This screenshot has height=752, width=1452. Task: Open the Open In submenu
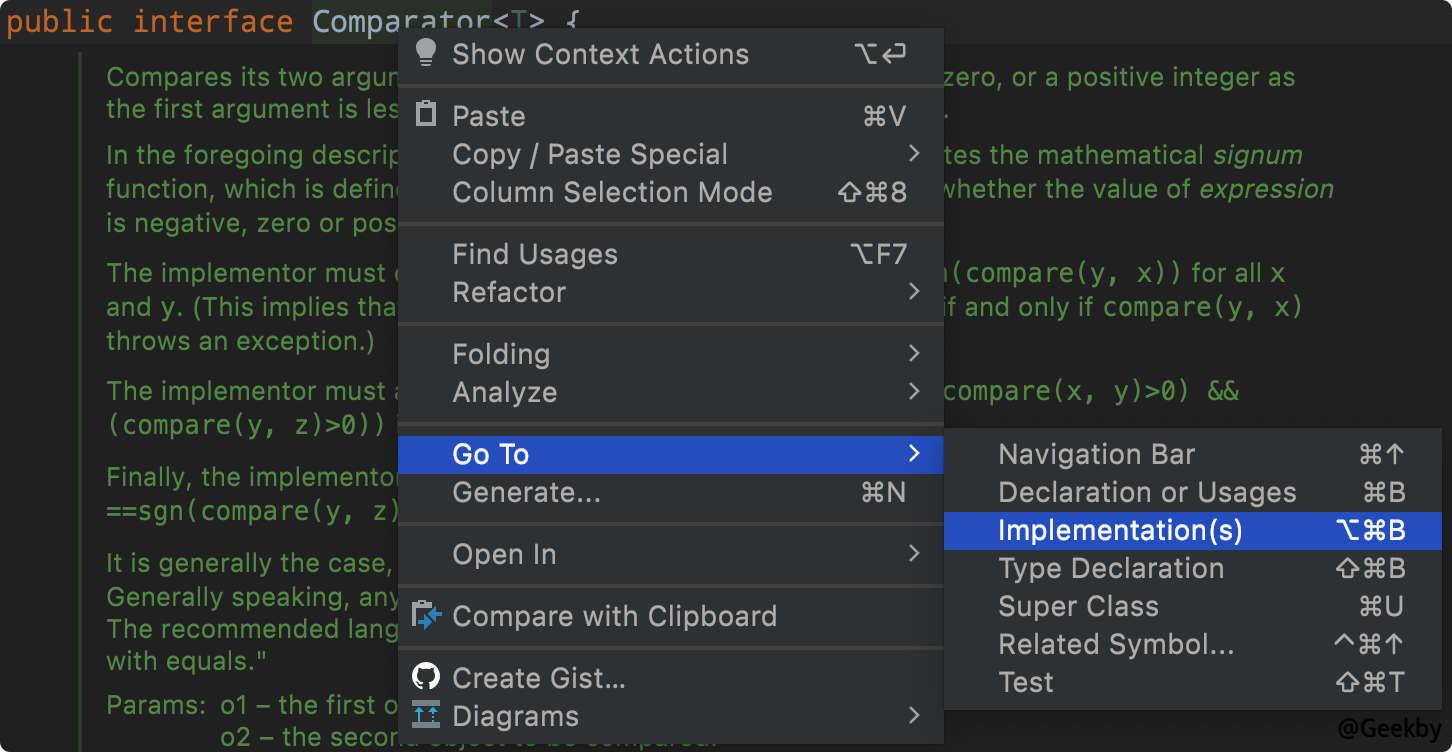505,554
